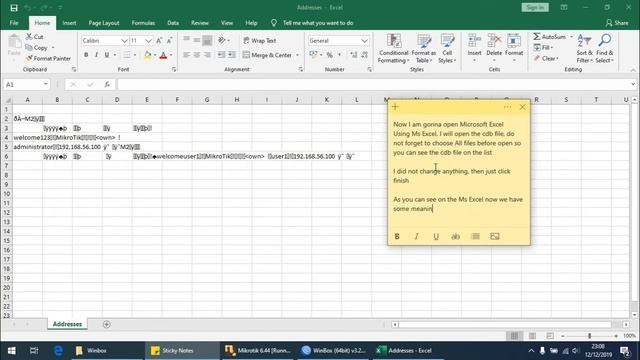Image resolution: width=640 pixels, height=360 pixels.
Task: Add a new sheet with plus icon
Action: pos(107,324)
